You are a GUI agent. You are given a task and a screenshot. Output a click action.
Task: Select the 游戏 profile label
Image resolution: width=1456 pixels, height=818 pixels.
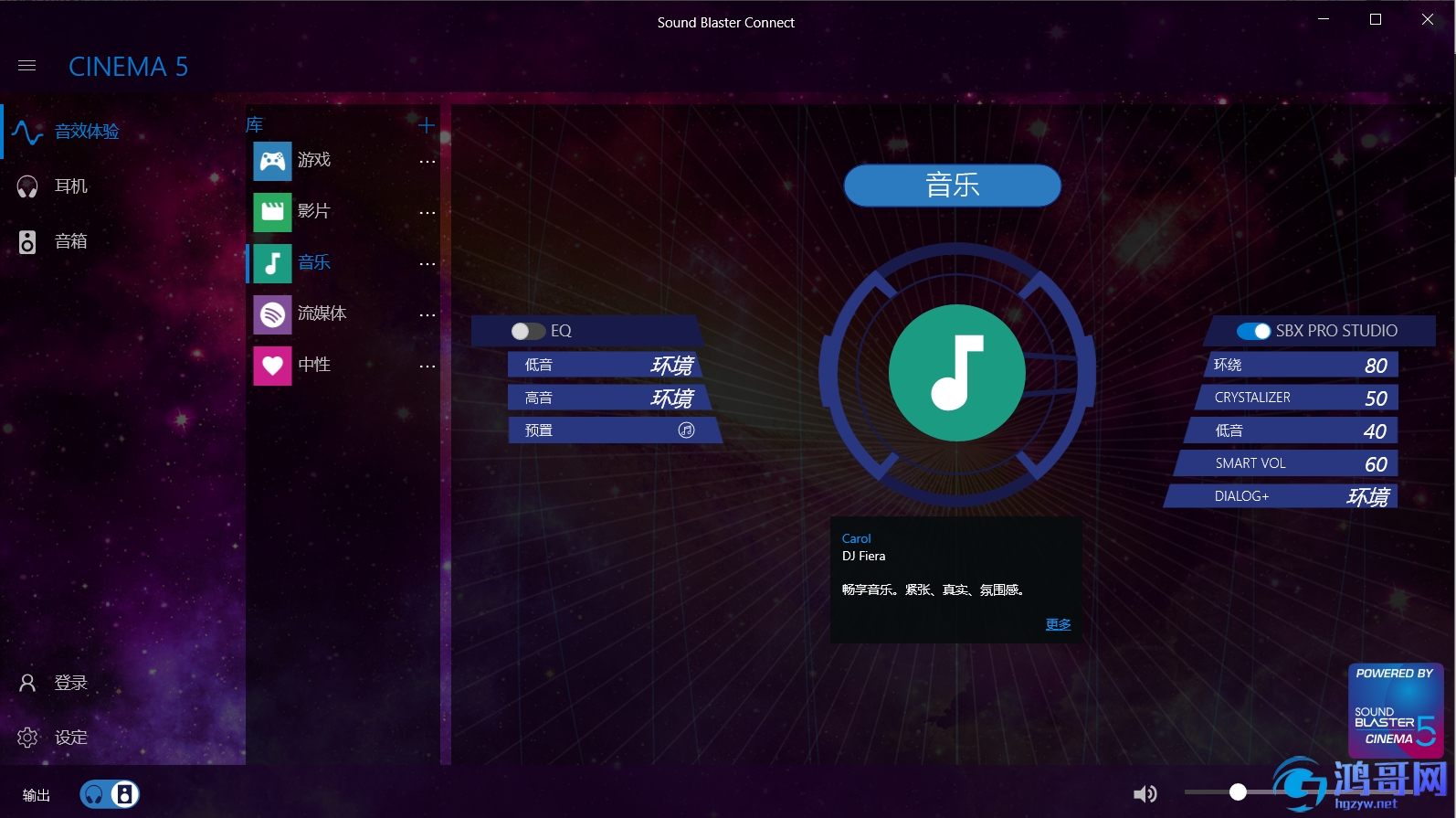(314, 160)
